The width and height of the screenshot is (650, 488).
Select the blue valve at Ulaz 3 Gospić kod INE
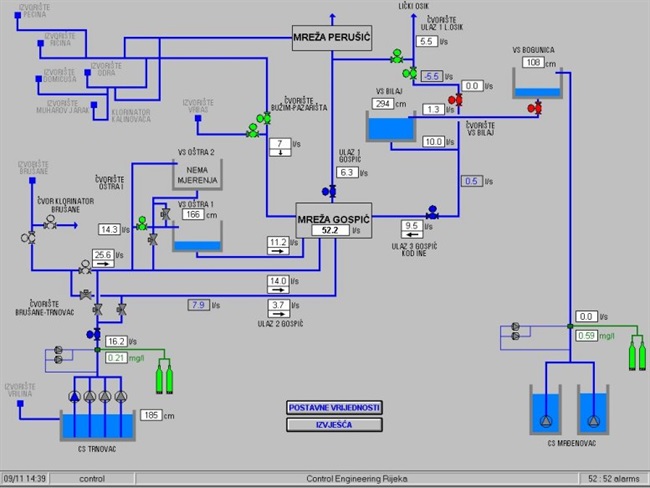click(x=432, y=213)
